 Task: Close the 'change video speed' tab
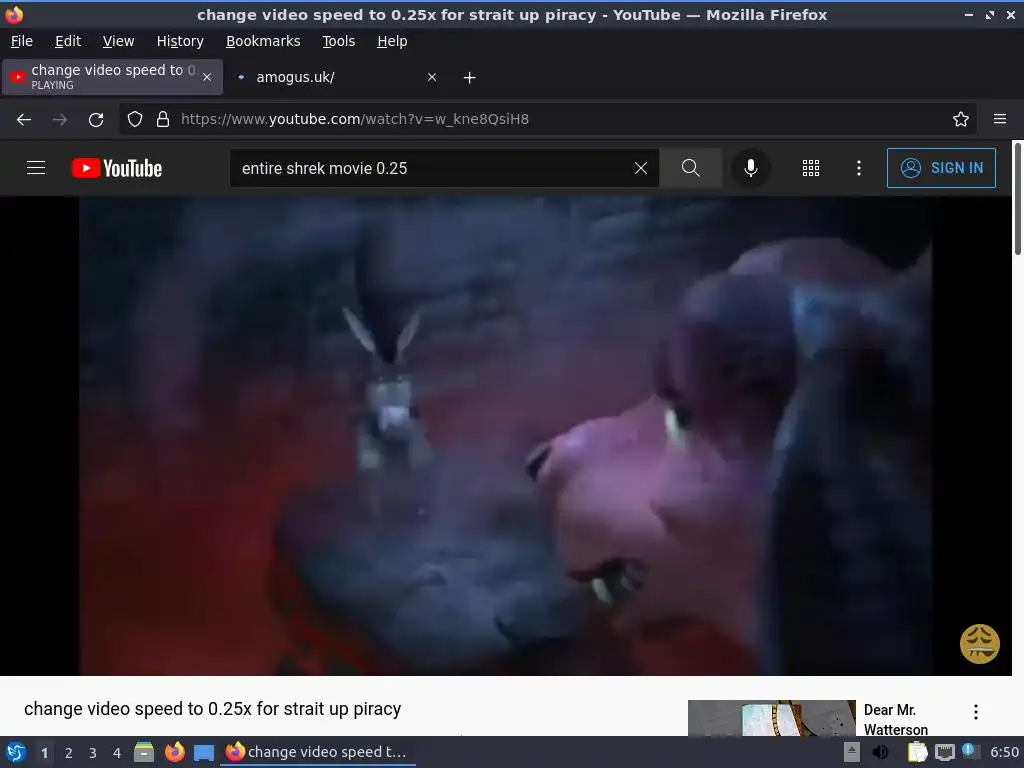[x=207, y=77]
